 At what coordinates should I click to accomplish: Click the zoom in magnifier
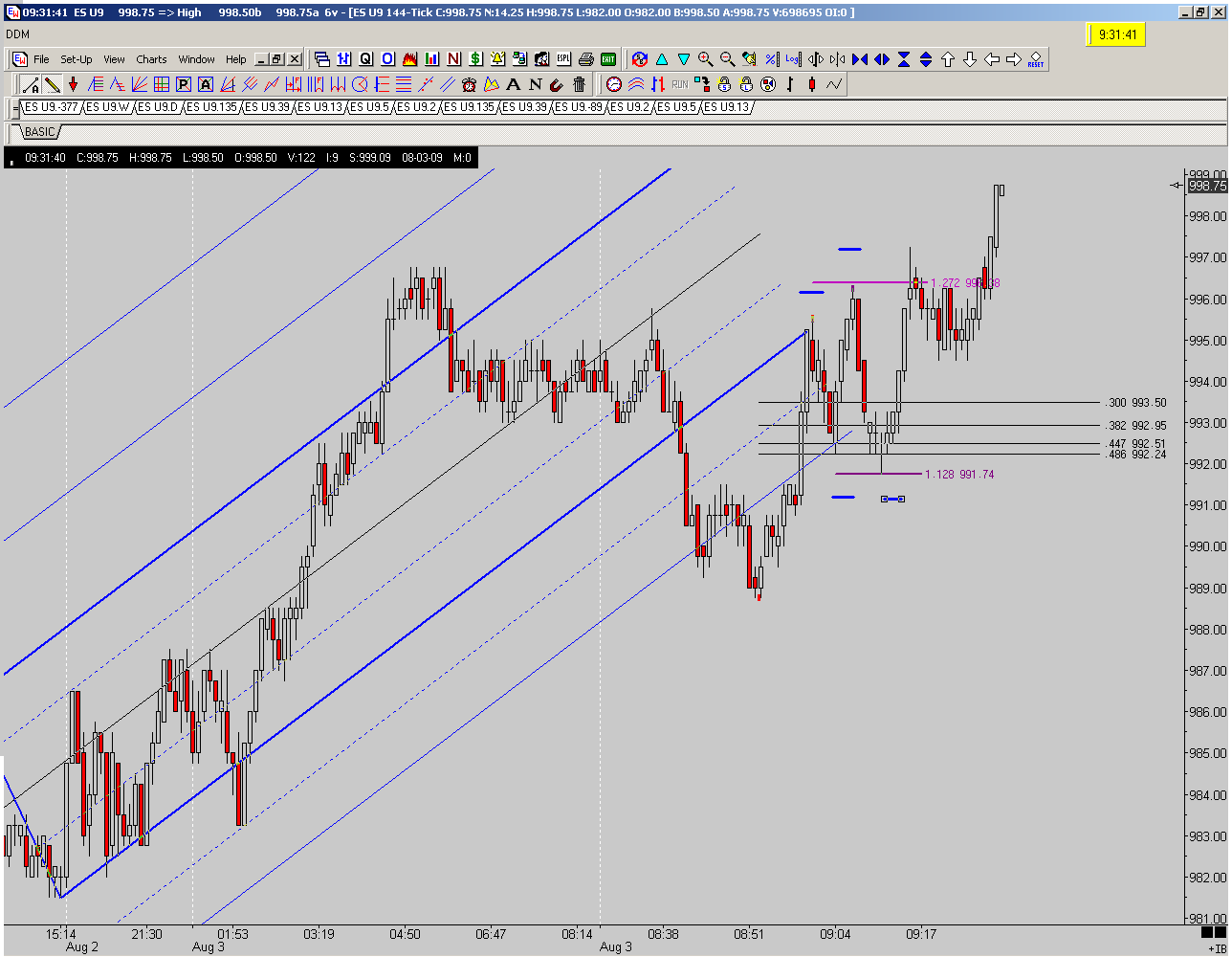tap(706, 59)
